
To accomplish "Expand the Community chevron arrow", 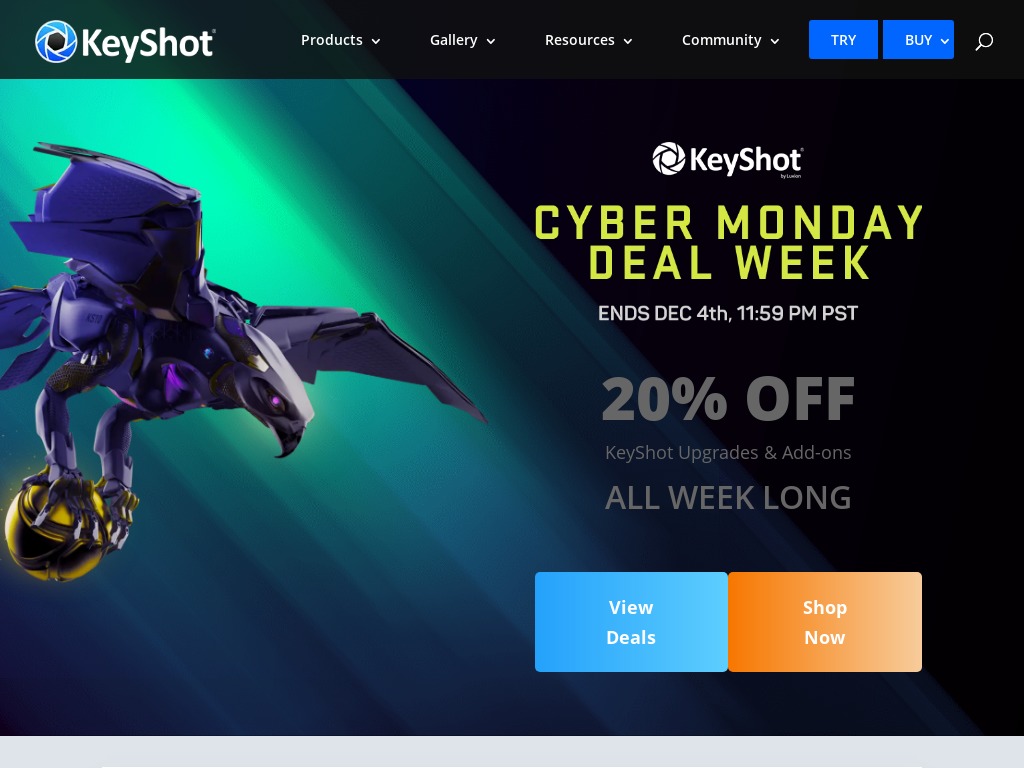I will pyautogui.click(x=775, y=41).
